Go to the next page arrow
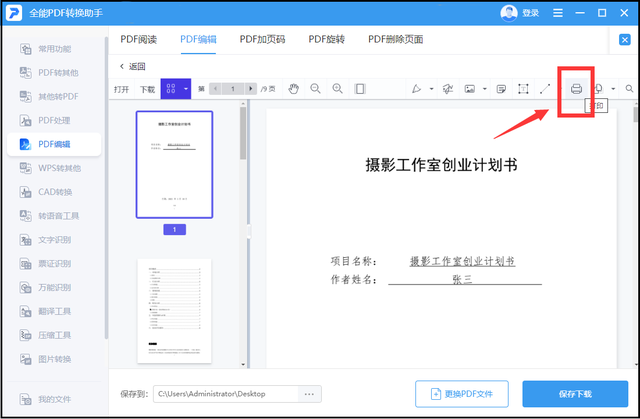The image size is (640, 419). [x=251, y=89]
